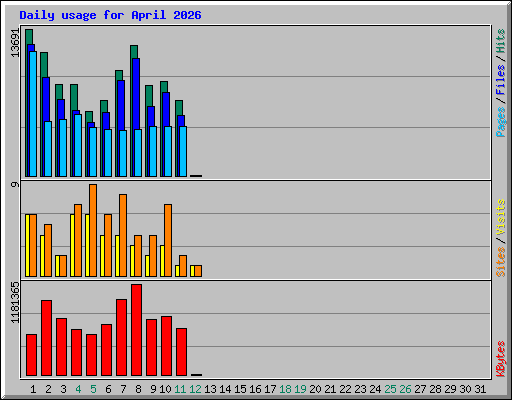Screen dimensions: 512x400
Task: Click day label 31 on x-axis
Action: click(x=480, y=389)
